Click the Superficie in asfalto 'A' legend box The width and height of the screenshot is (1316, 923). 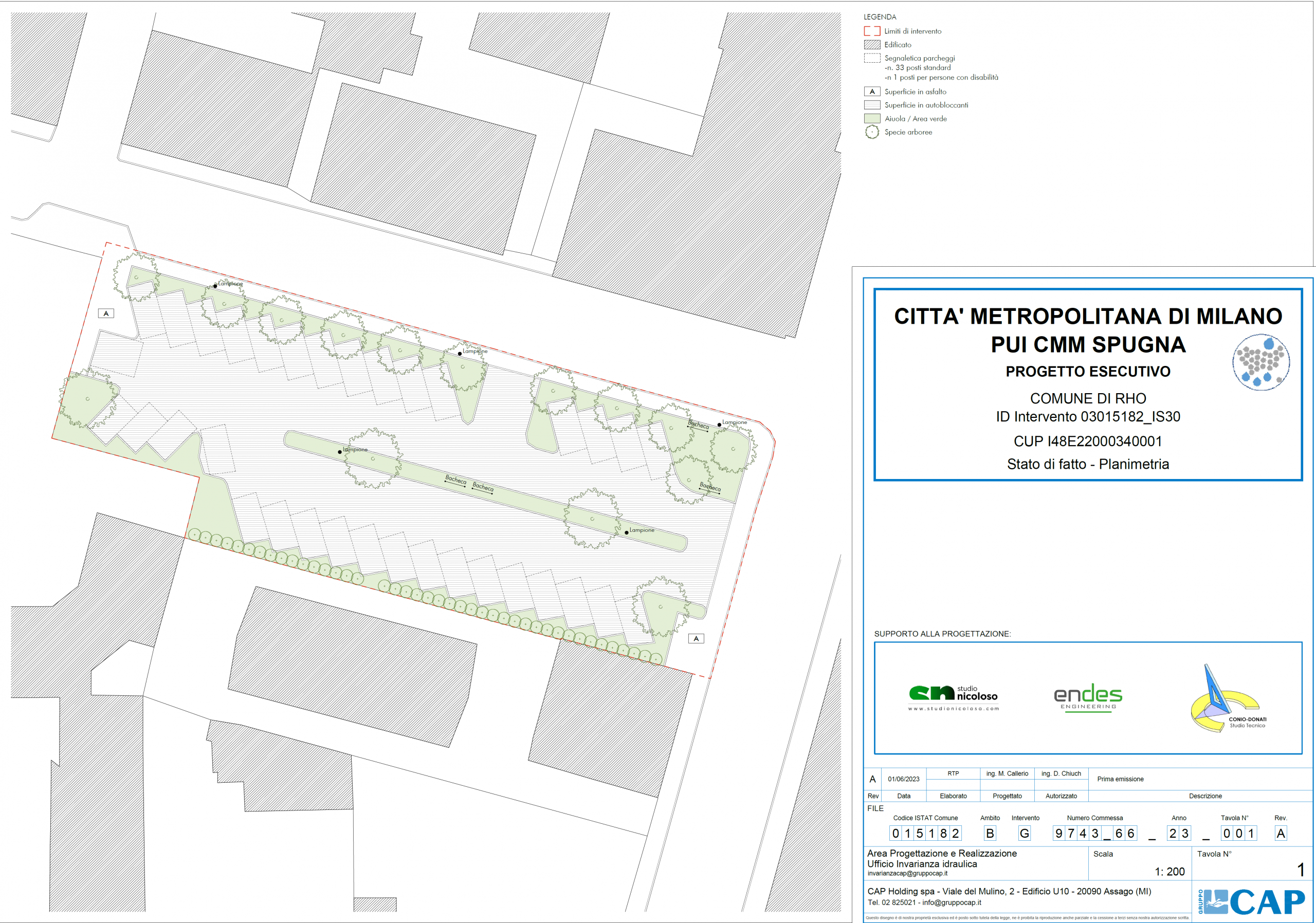click(x=872, y=91)
